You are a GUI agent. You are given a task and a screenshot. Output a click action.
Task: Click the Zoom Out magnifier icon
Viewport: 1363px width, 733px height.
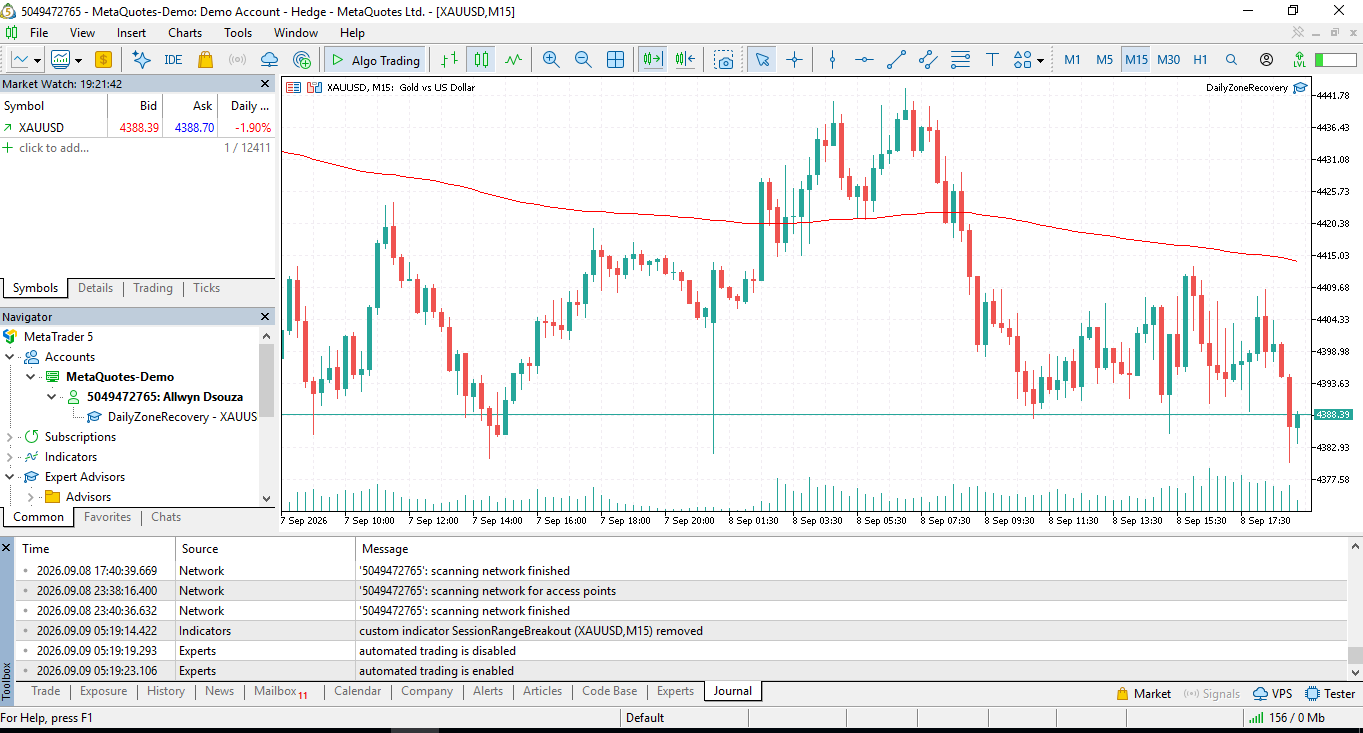pos(583,60)
